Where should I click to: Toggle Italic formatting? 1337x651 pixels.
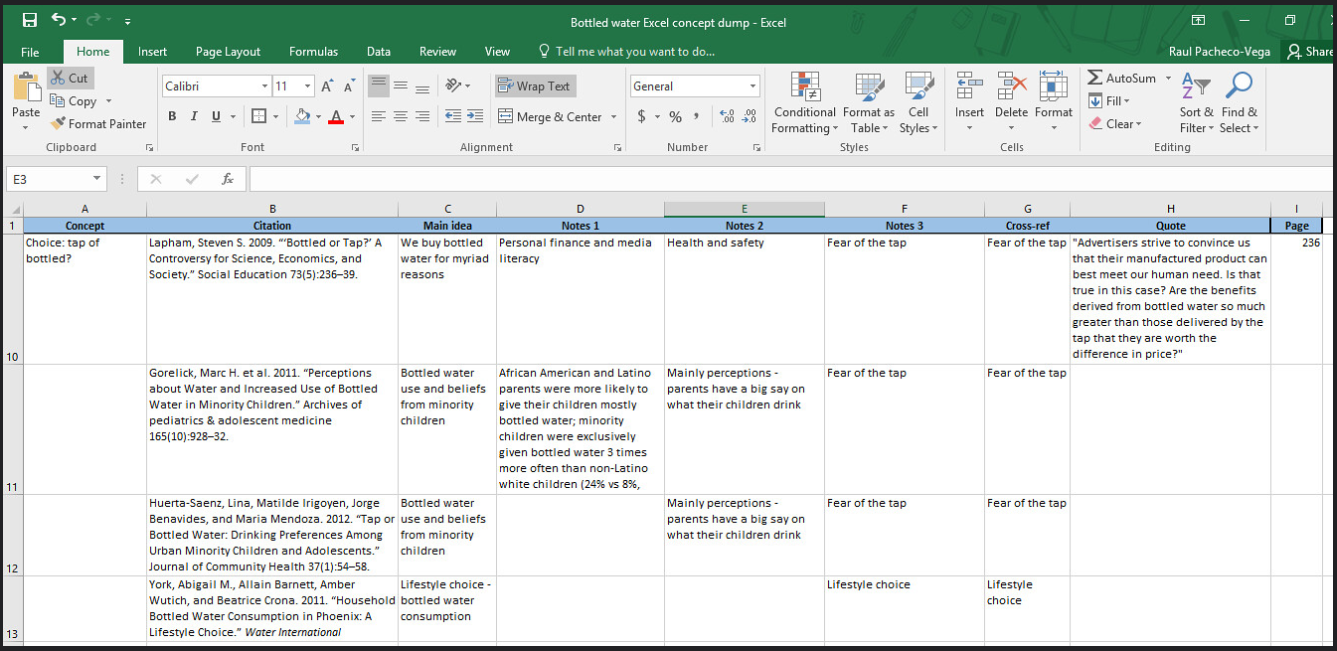pyautogui.click(x=195, y=117)
